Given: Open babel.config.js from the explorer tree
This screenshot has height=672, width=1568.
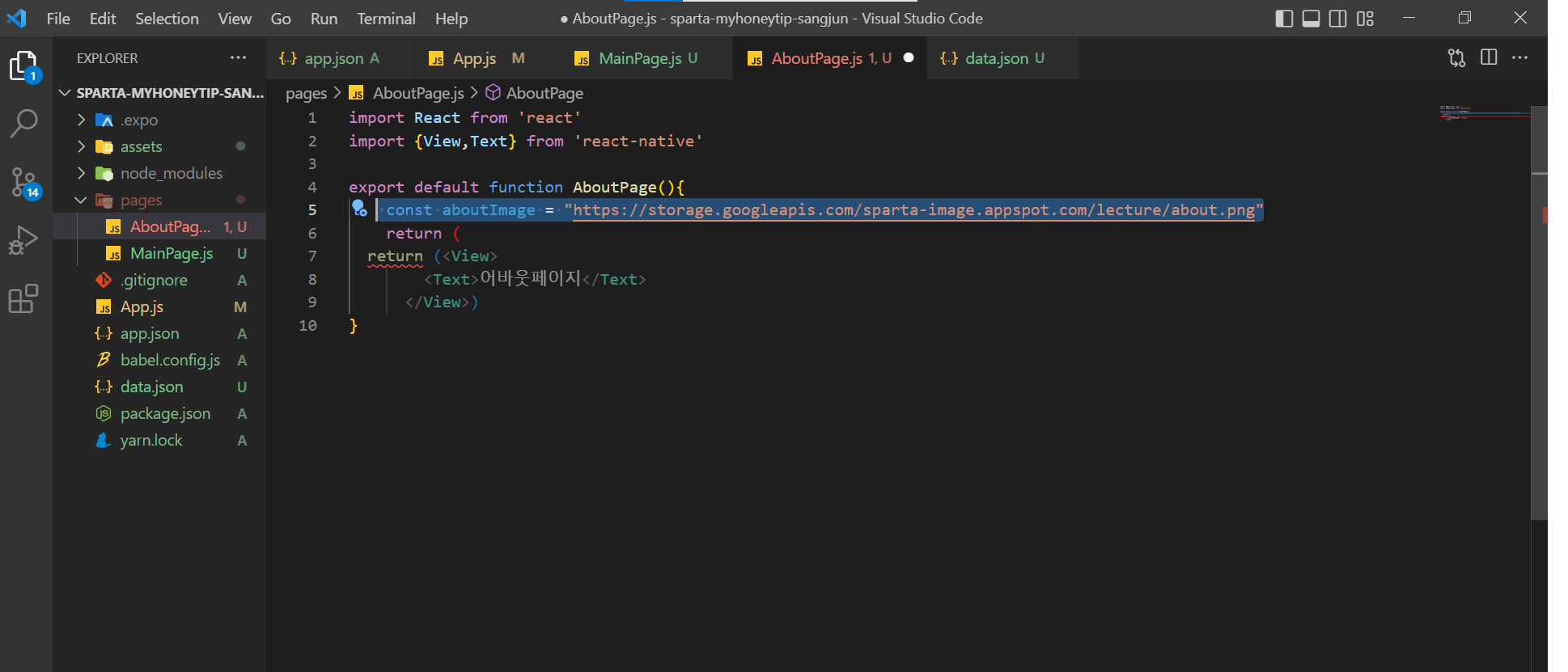Looking at the screenshot, I should [159, 360].
